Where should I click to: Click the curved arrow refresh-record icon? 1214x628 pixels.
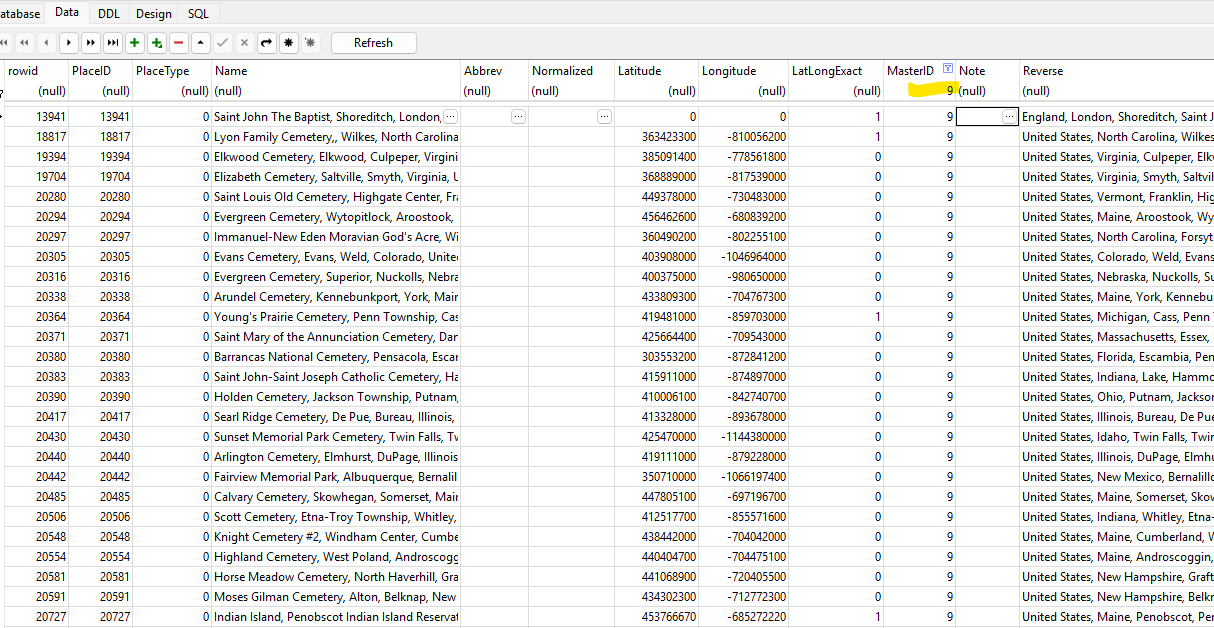coord(266,43)
